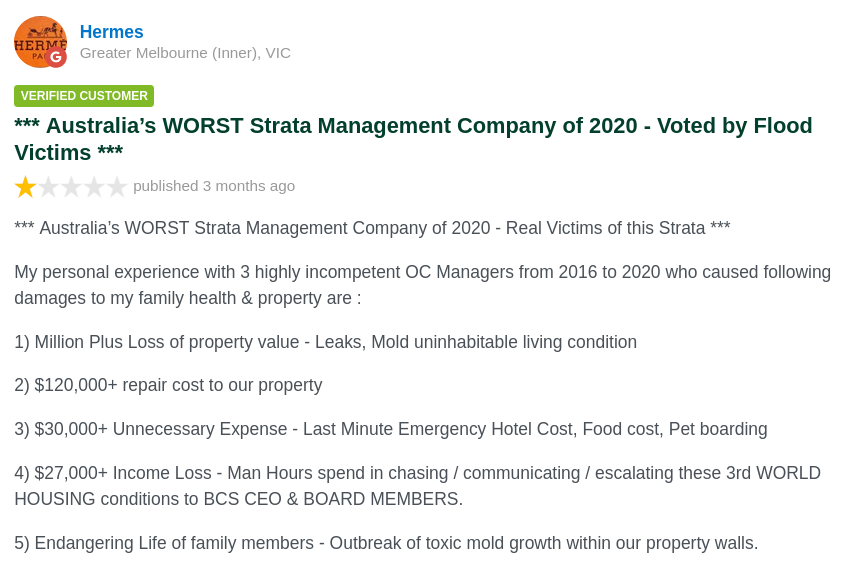The height and width of the screenshot is (562, 867).
Task: Click item 5 Endangering Life of family text
Action: (386, 543)
